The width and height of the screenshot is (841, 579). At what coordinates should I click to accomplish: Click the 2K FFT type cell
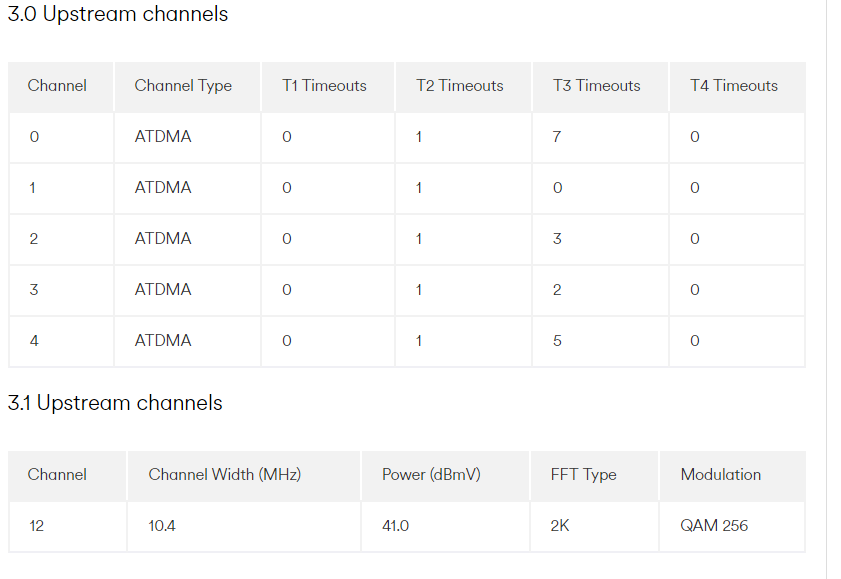pos(559,526)
